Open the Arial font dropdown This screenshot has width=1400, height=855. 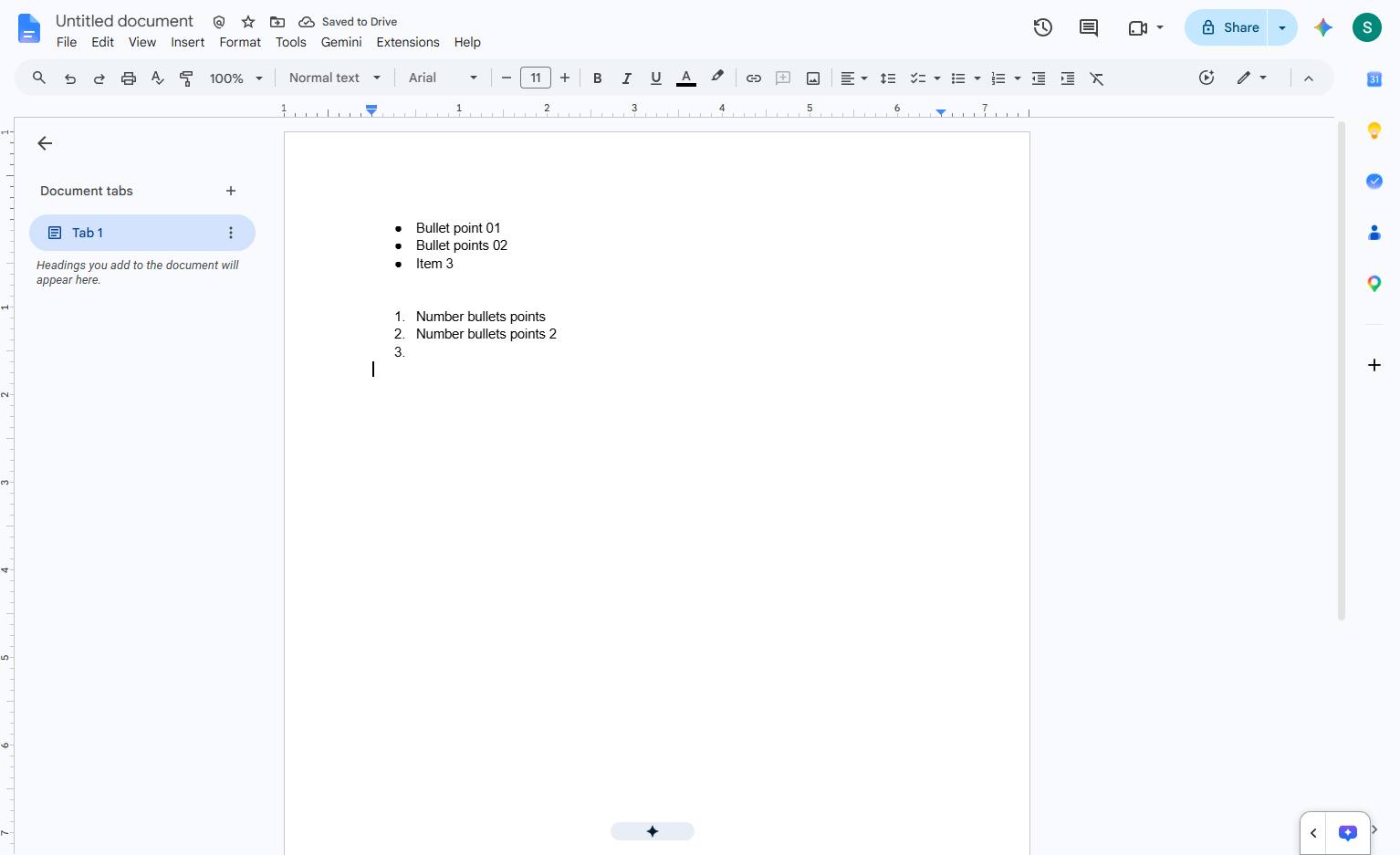[x=443, y=78]
